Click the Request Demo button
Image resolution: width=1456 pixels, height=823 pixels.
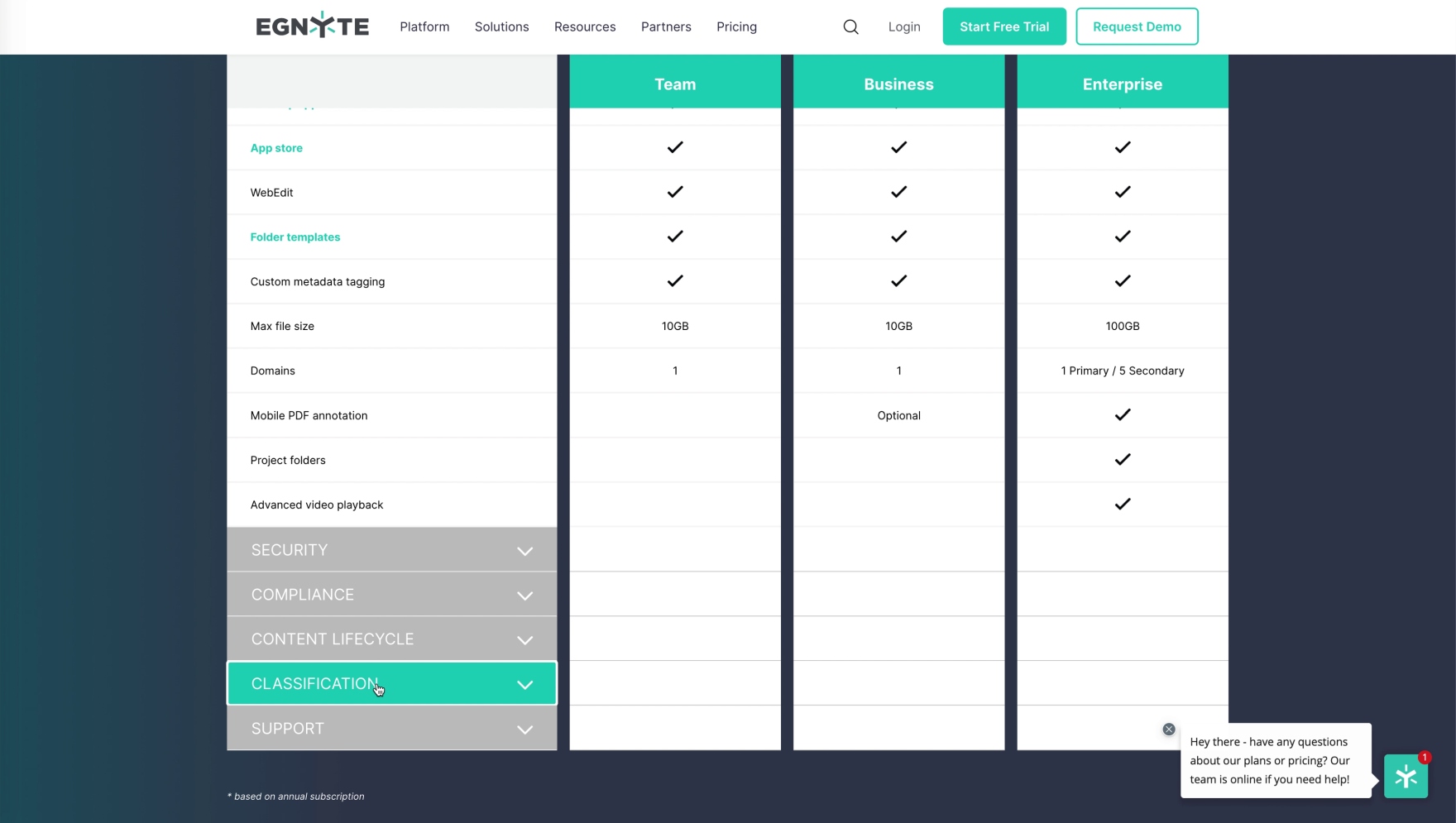tap(1136, 26)
